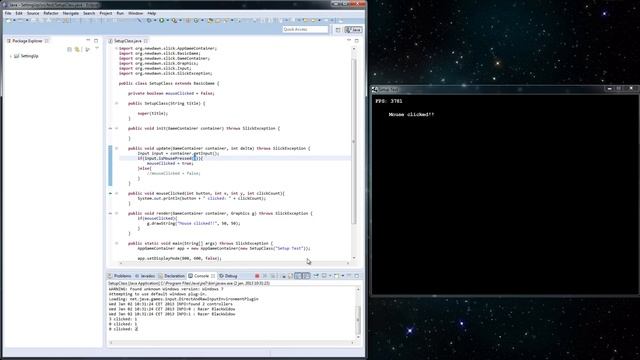Collapse the update method fold marker
Viewport: 640px width, 360px height.
click(x=116, y=148)
